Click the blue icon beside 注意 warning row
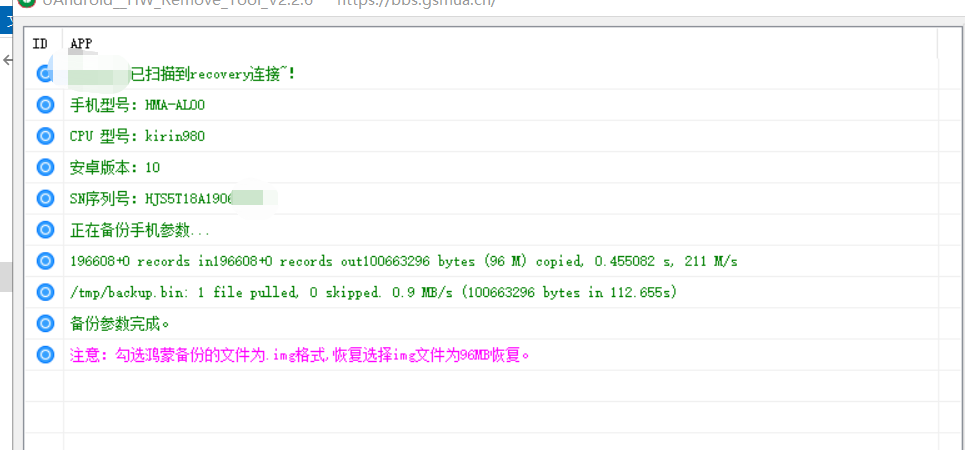This screenshot has width=965, height=450. point(45,355)
